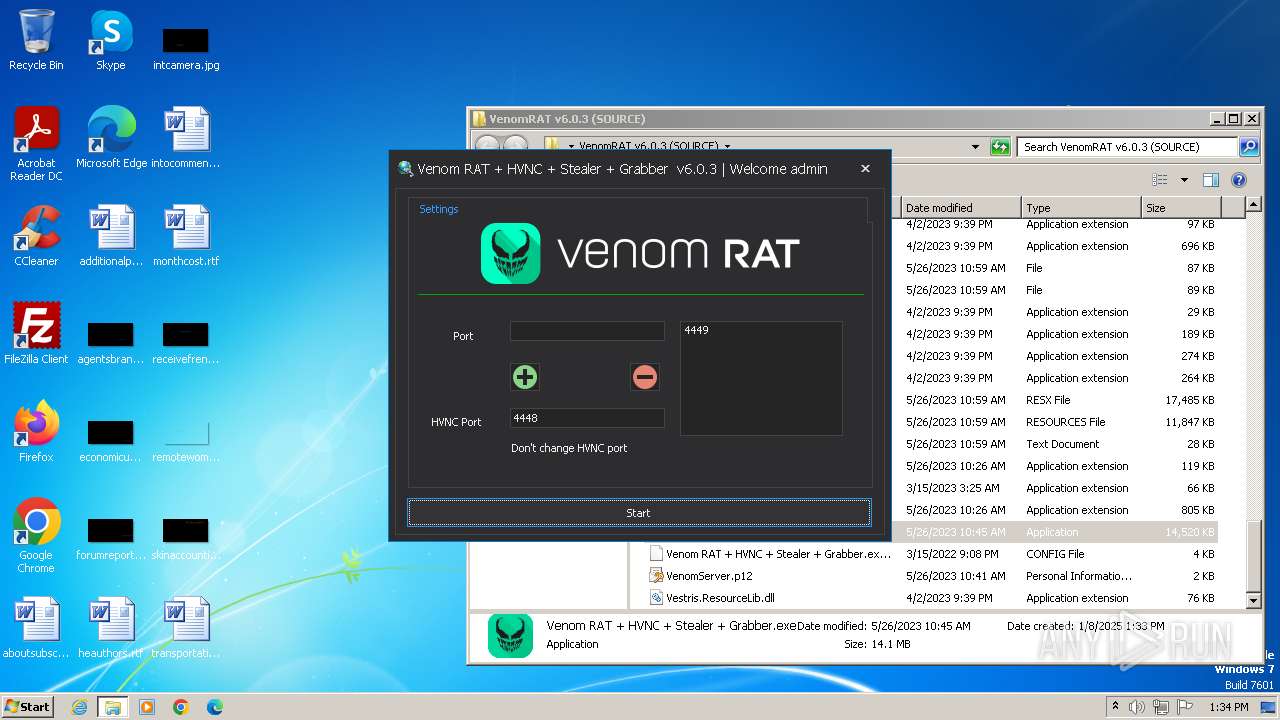Refresh the Explorer folder view

point(1000,147)
